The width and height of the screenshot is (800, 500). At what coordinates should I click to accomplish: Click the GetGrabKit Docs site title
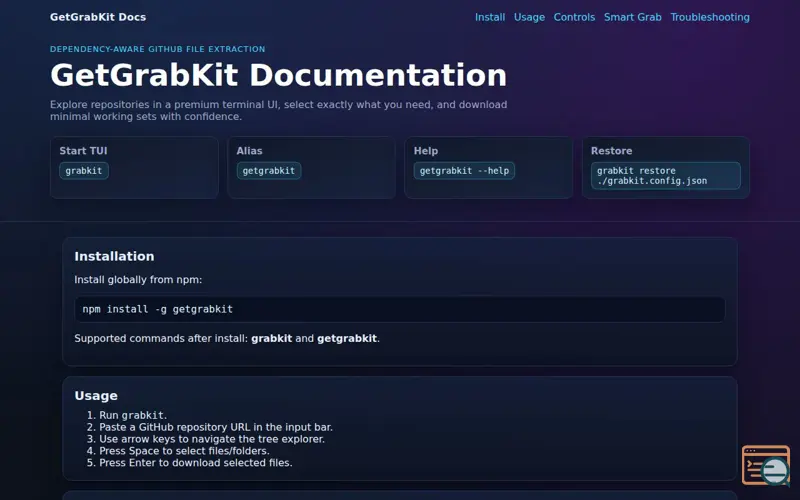coord(98,17)
